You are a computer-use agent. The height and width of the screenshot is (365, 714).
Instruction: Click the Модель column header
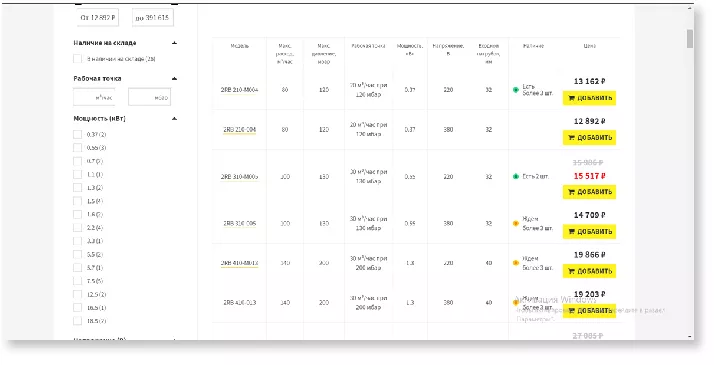240,46
